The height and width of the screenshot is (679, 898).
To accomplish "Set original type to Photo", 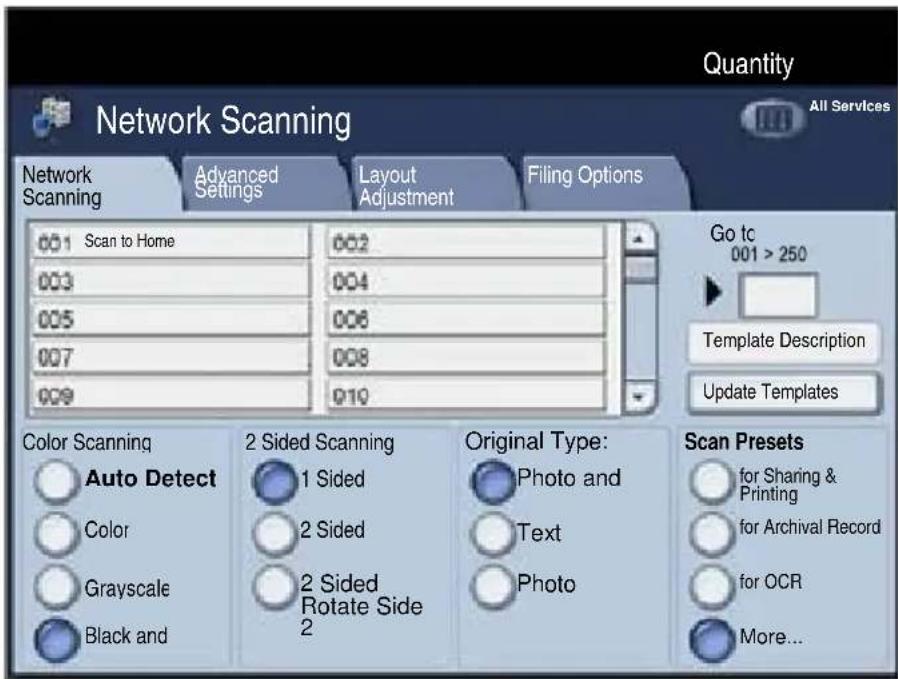I will [492, 586].
